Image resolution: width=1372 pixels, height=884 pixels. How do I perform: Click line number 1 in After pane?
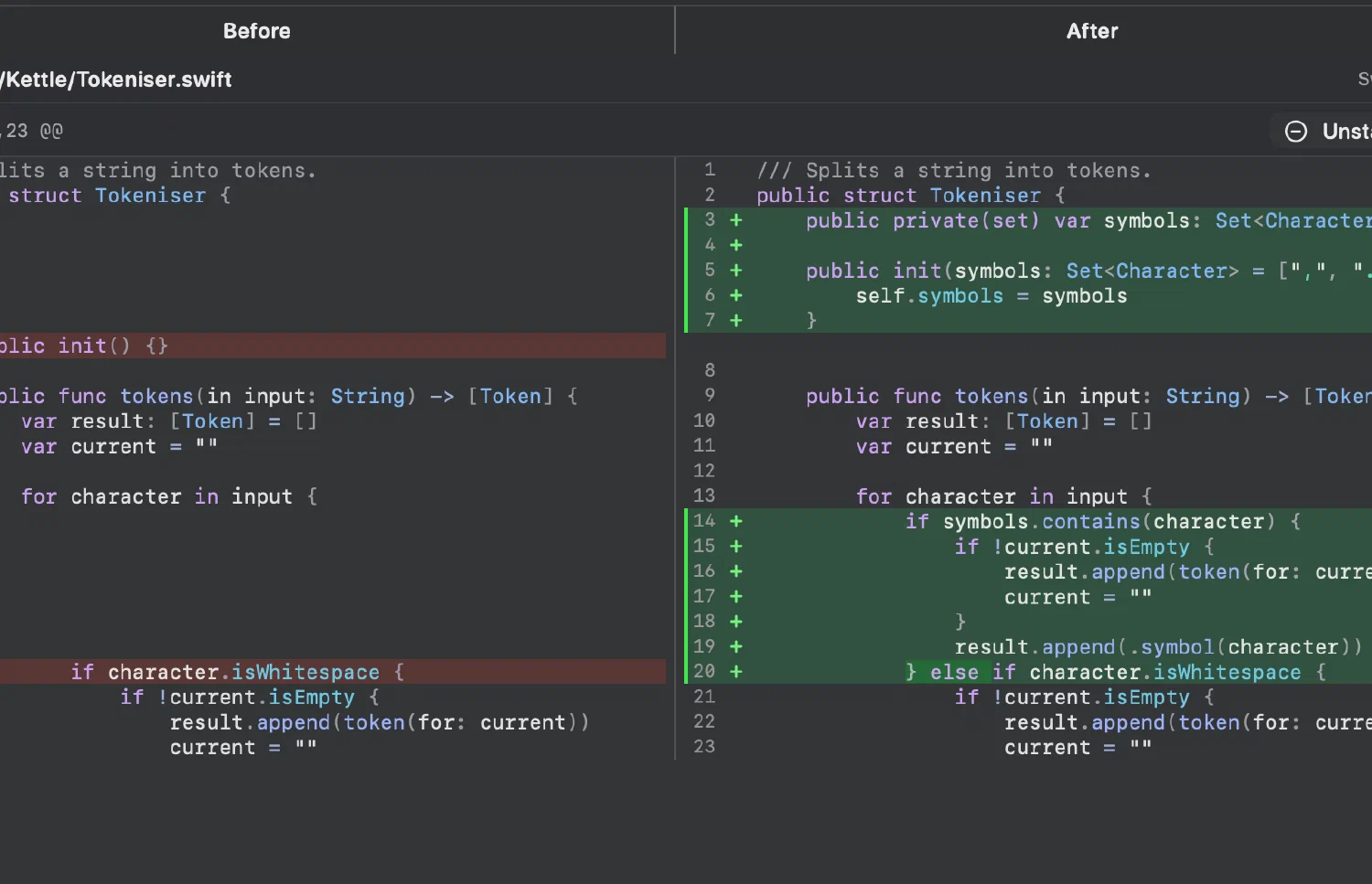click(710, 170)
